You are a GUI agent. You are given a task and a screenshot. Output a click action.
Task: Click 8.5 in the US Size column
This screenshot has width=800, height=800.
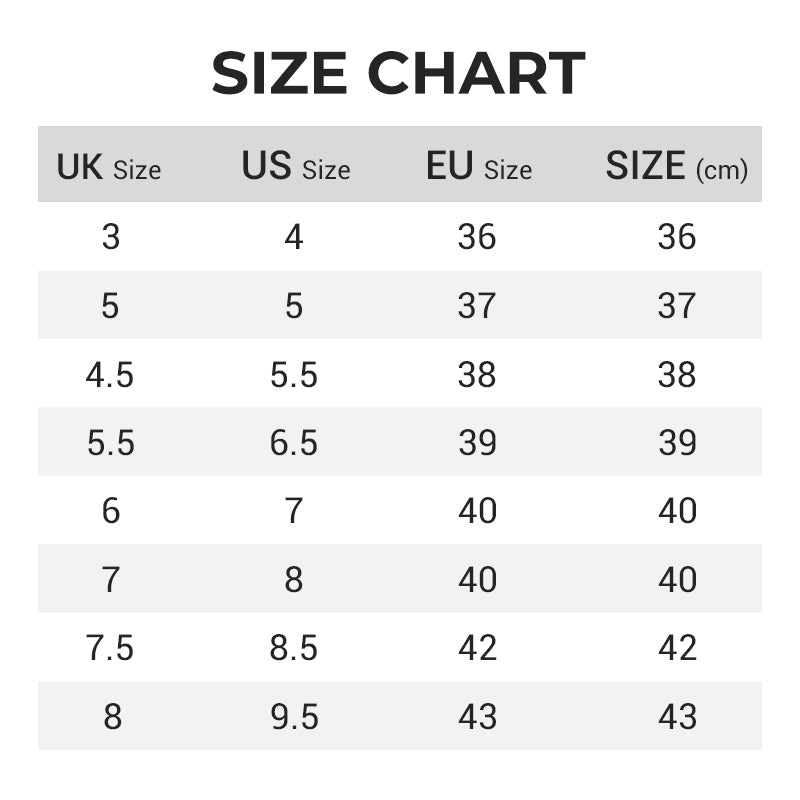tap(293, 648)
